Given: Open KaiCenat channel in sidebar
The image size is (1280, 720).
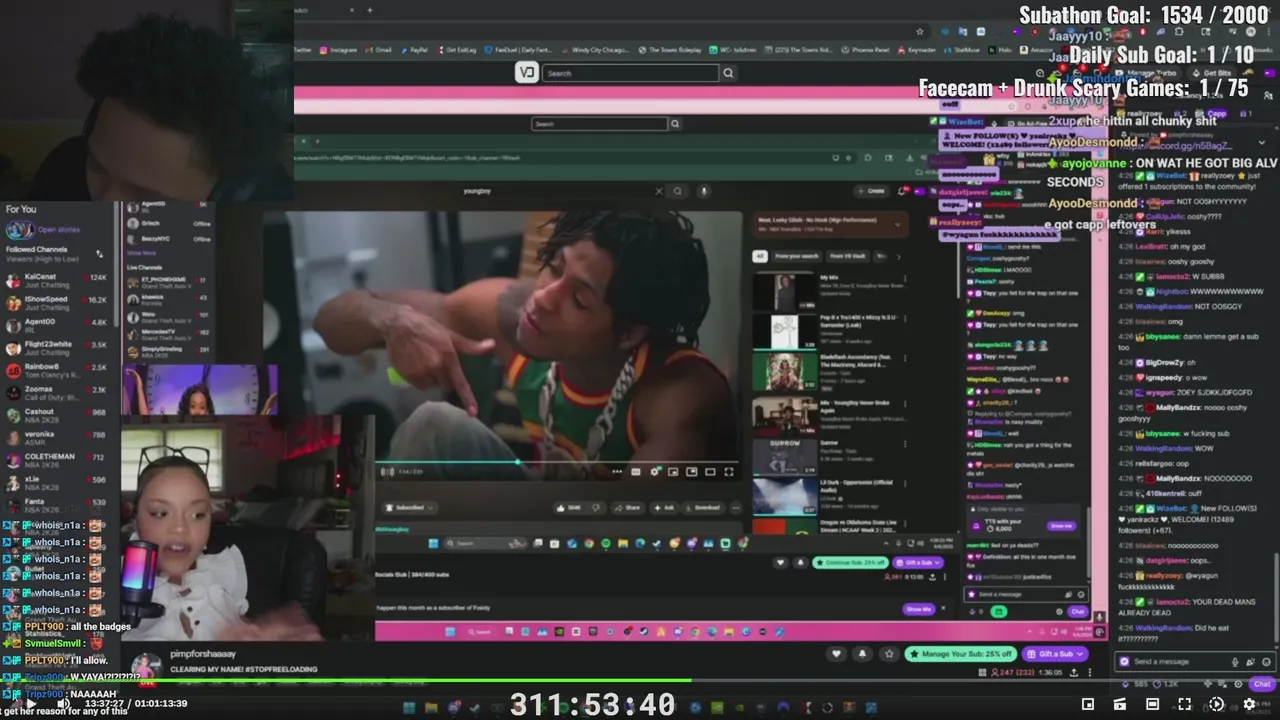Looking at the screenshot, I should click(x=57, y=280).
